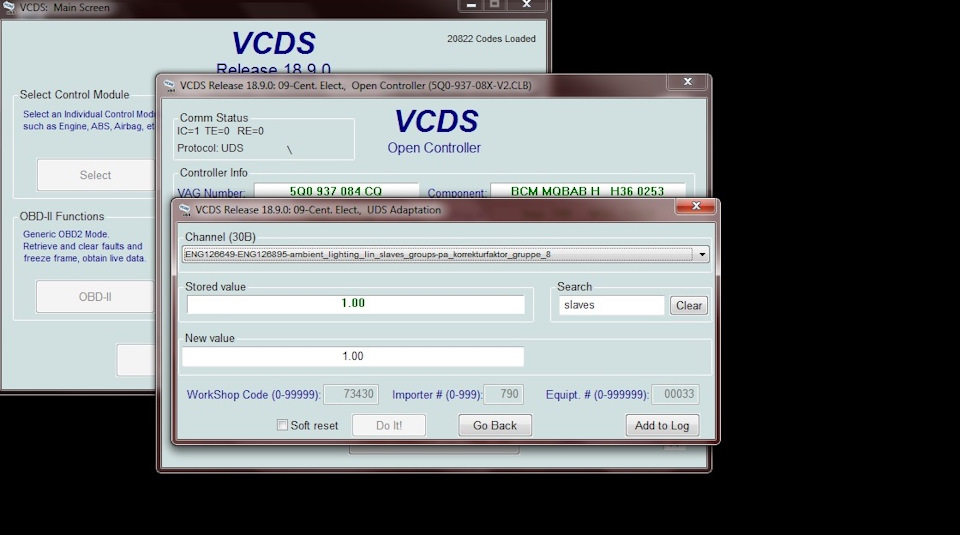Click the New value input field
Screen dimensions: 960x535
point(353,356)
